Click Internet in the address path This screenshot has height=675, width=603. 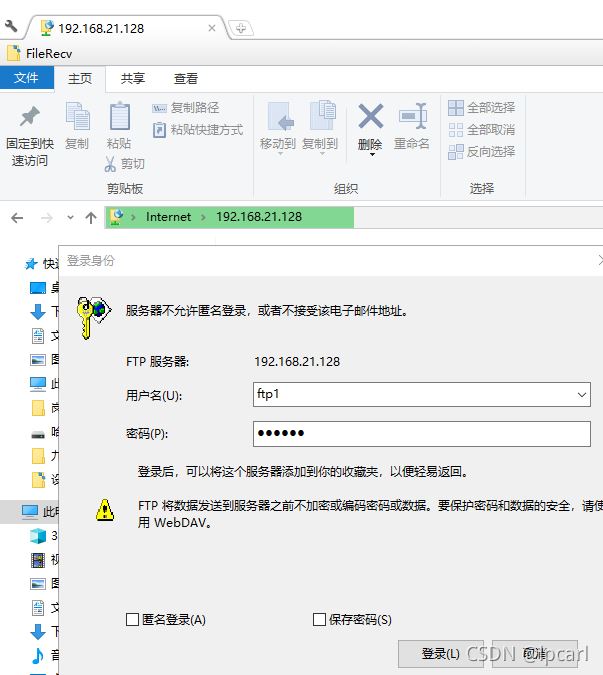tap(168, 217)
